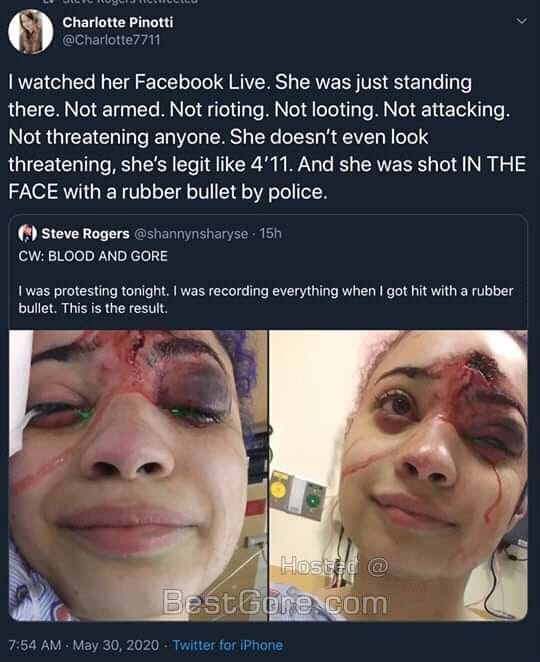Select the CW: BLOOD AND GORE line
This screenshot has width=540, height=662.
(93, 256)
